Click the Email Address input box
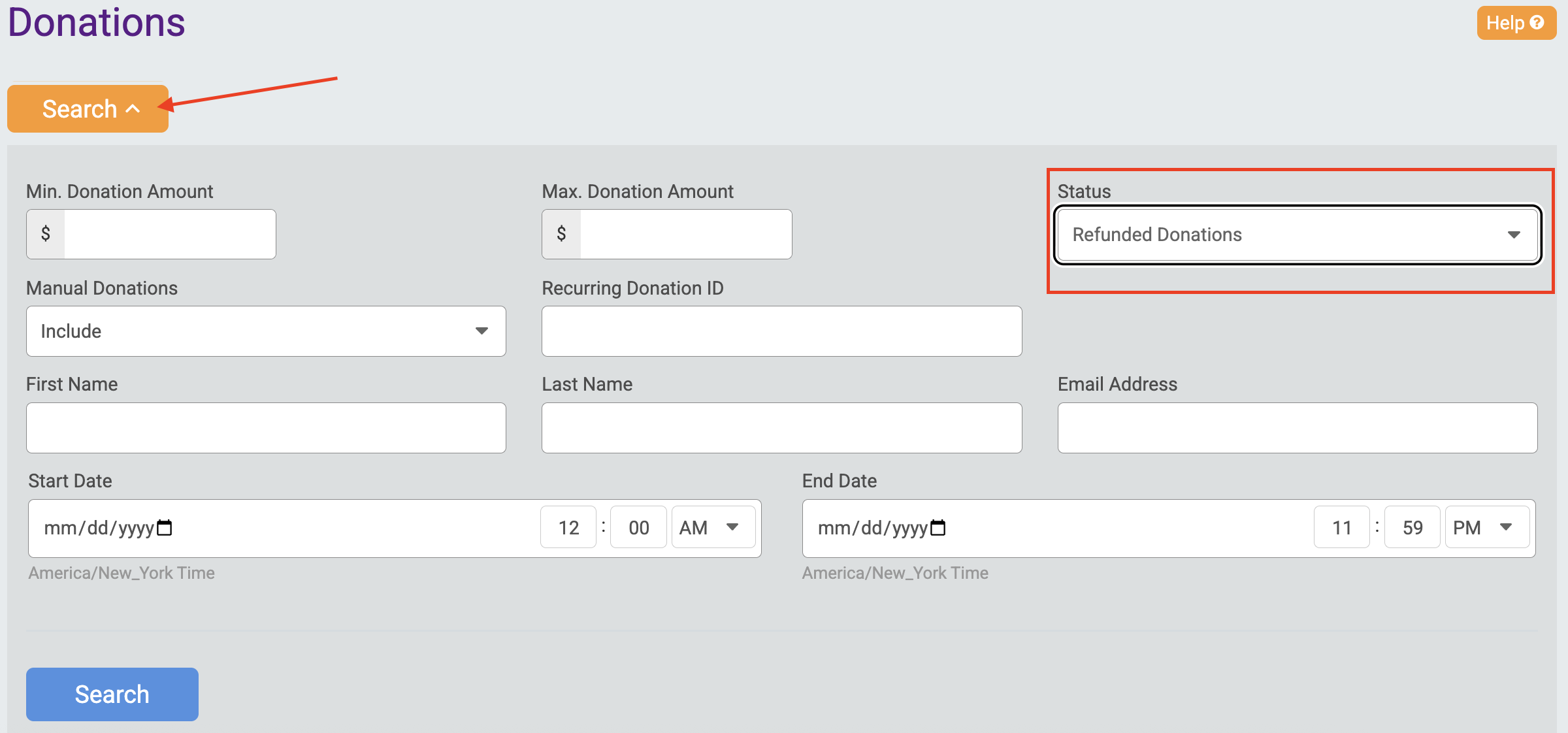This screenshot has height=733, width=1568. [x=1297, y=428]
